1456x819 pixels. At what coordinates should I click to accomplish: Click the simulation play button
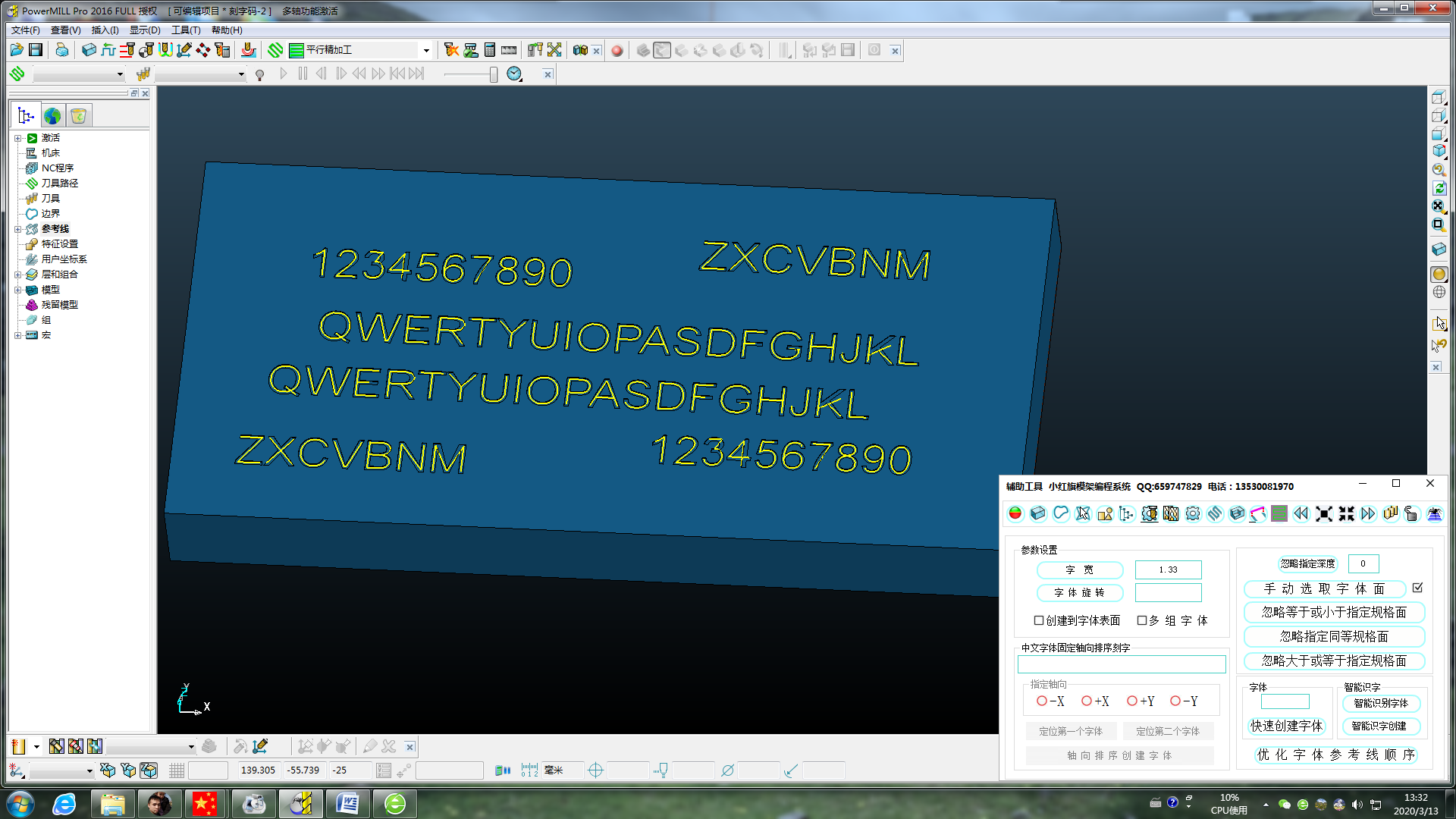click(x=284, y=74)
